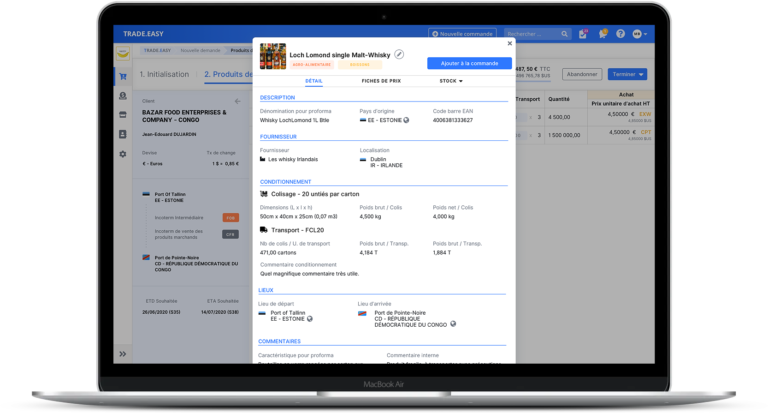This screenshot has width=768, height=413.
Task: Click the yellow company logo in sidebar
Action: pos(122,53)
